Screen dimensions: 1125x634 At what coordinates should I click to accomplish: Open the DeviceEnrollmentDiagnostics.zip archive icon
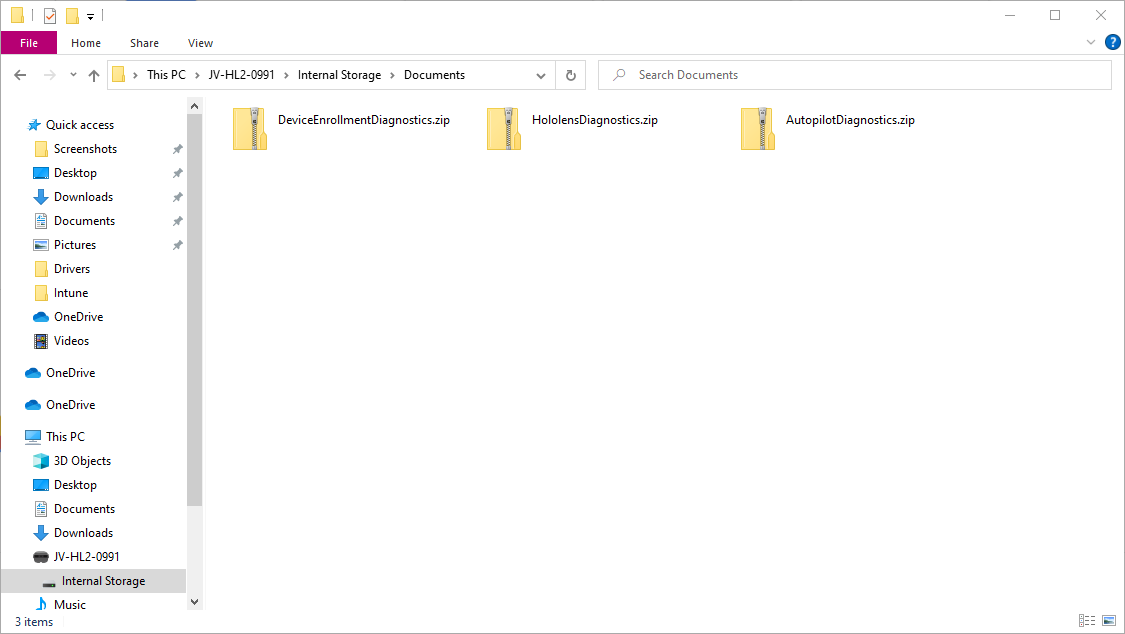(x=250, y=128)
